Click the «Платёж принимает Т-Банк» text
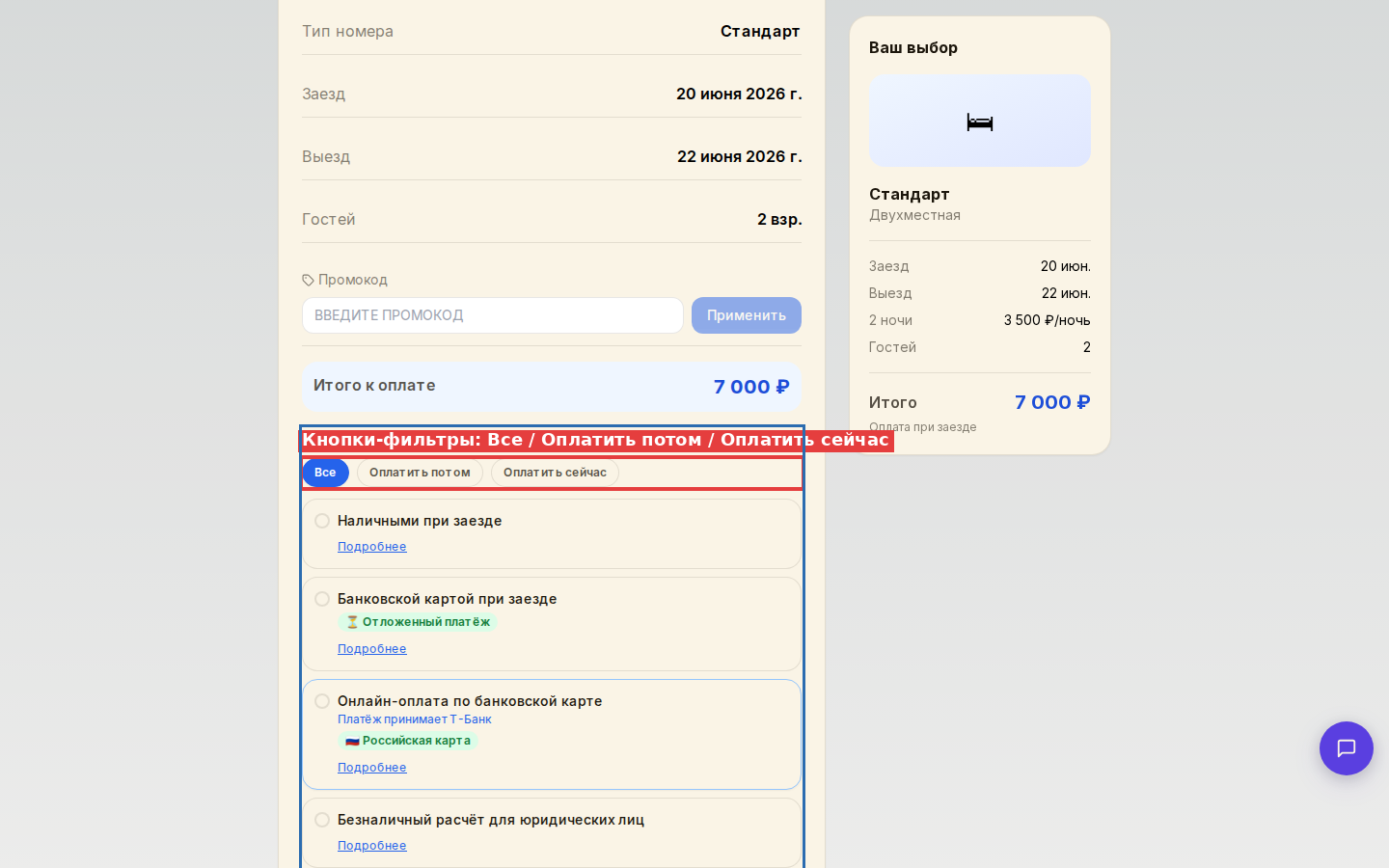 415,719
